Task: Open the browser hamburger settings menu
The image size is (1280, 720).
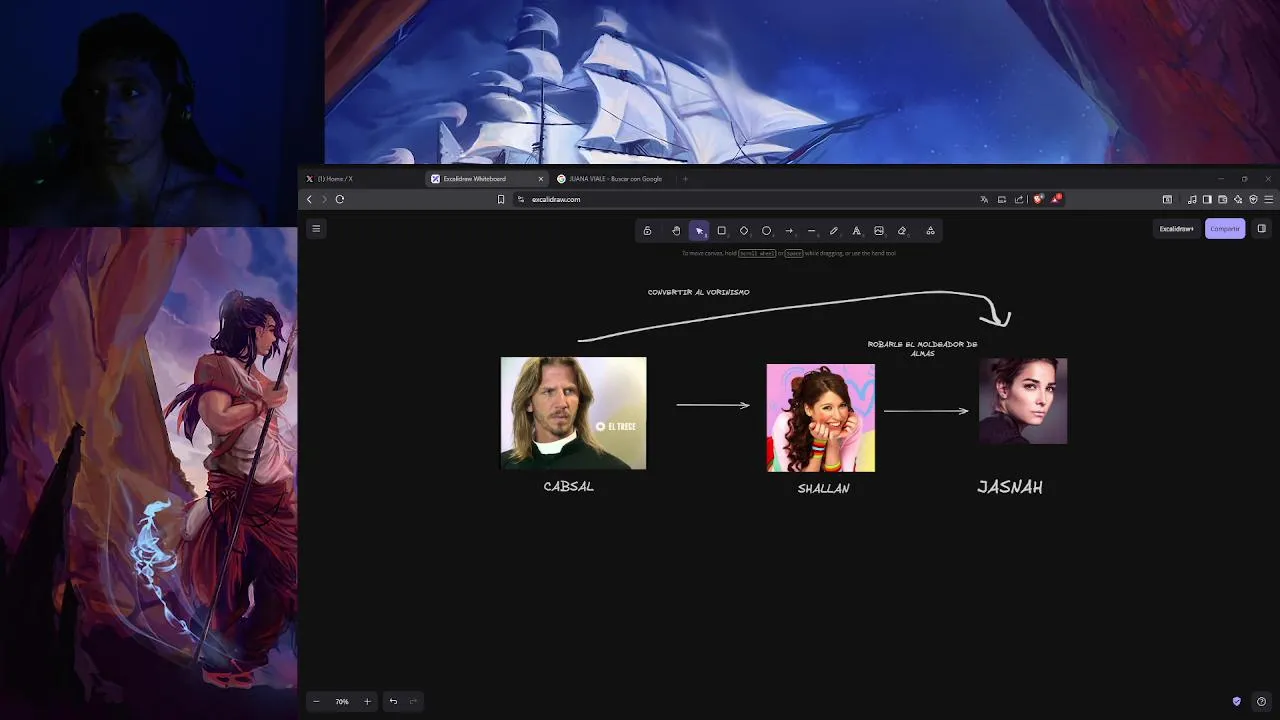Action: 1269,199
